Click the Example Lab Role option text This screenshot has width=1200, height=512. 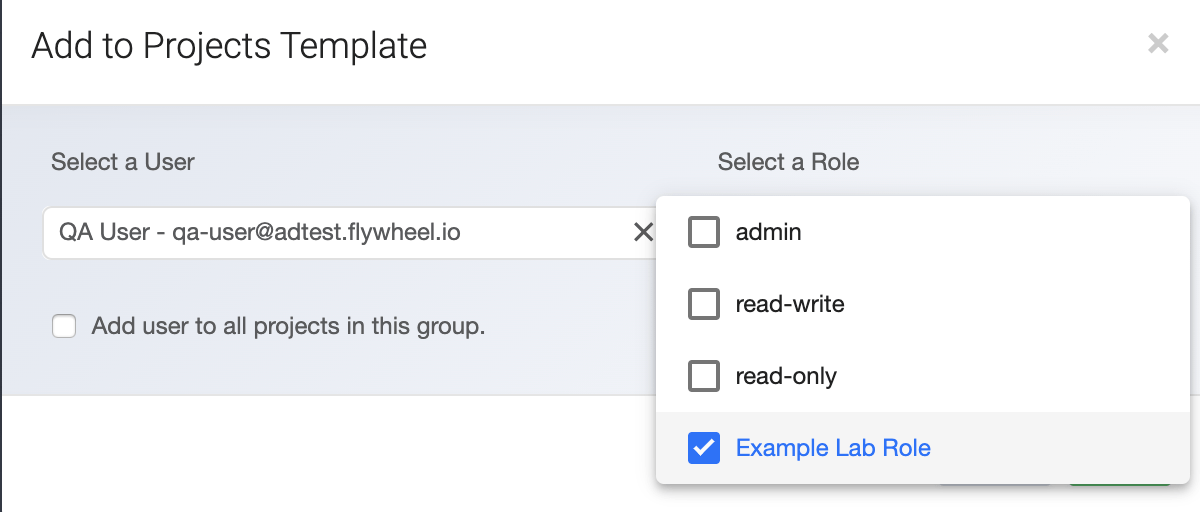[x=833, y=448]
